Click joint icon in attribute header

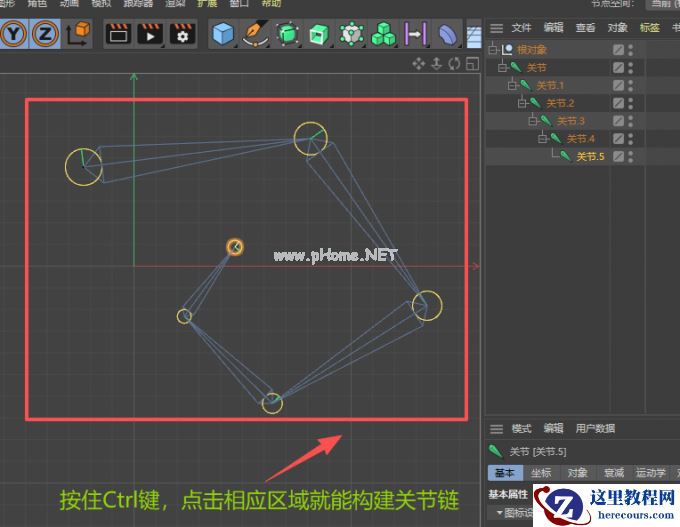pos(496,452)
